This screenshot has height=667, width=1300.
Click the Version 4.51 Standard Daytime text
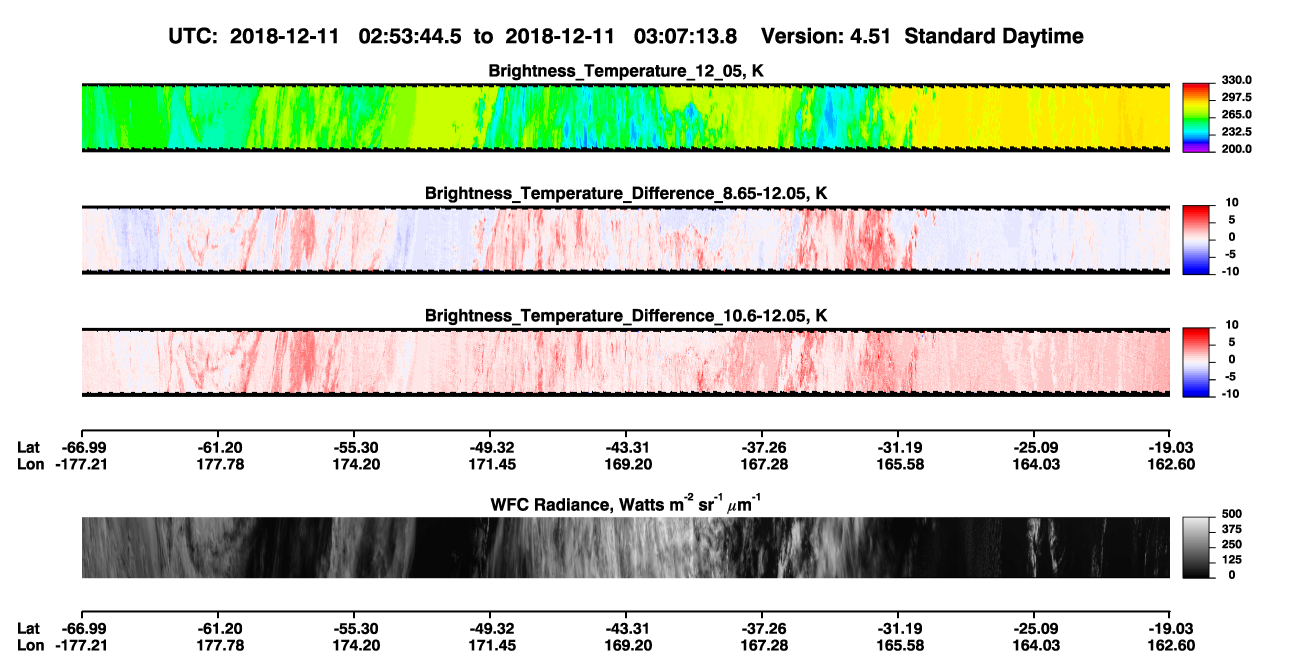(x=922, y=36)
